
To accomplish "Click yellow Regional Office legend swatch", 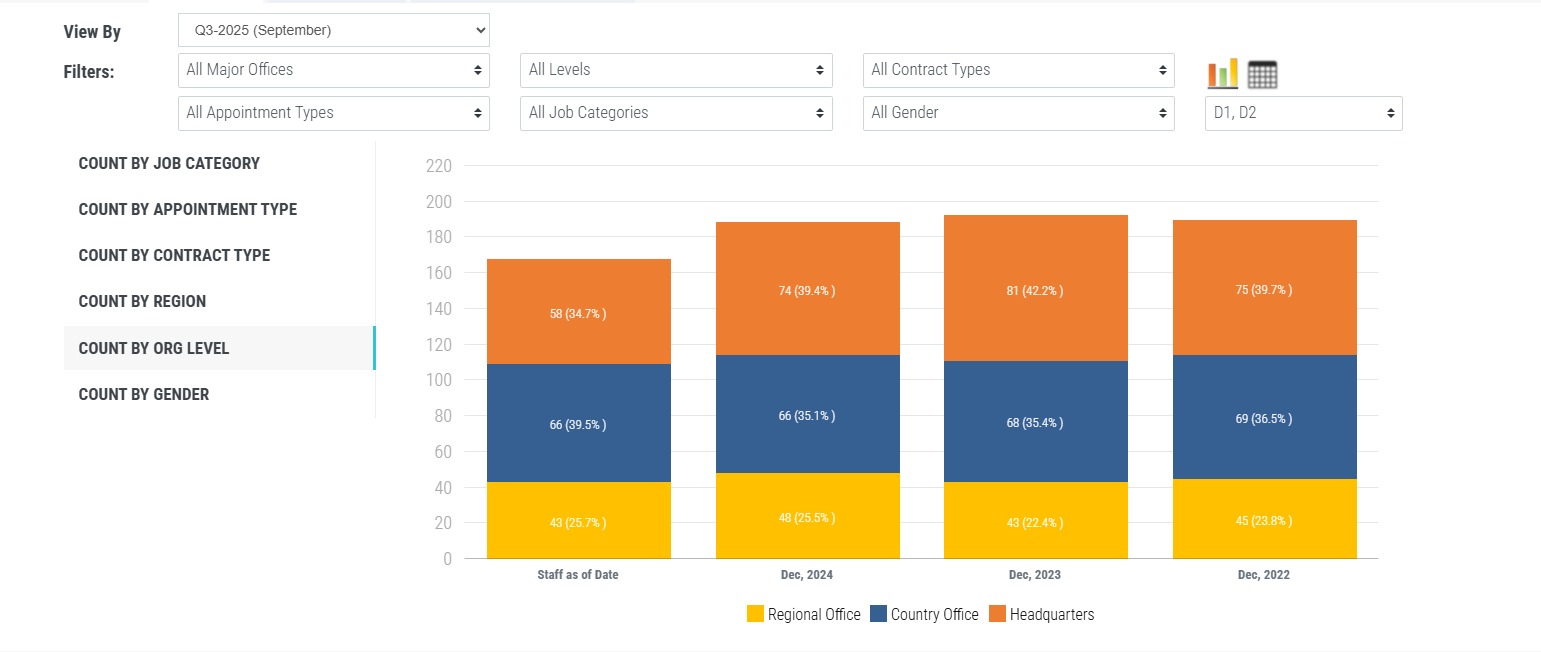I will [x=755, y=614].
